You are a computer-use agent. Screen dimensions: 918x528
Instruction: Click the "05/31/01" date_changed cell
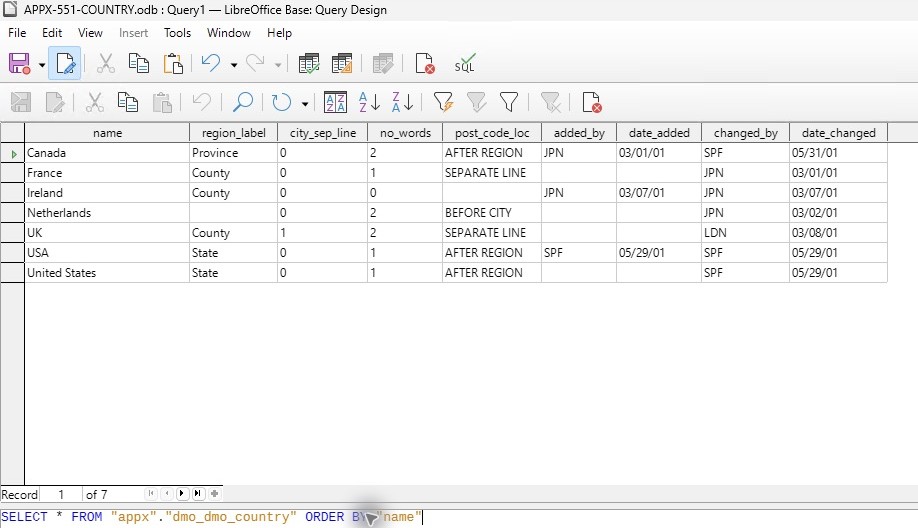(x=838, y=153)
